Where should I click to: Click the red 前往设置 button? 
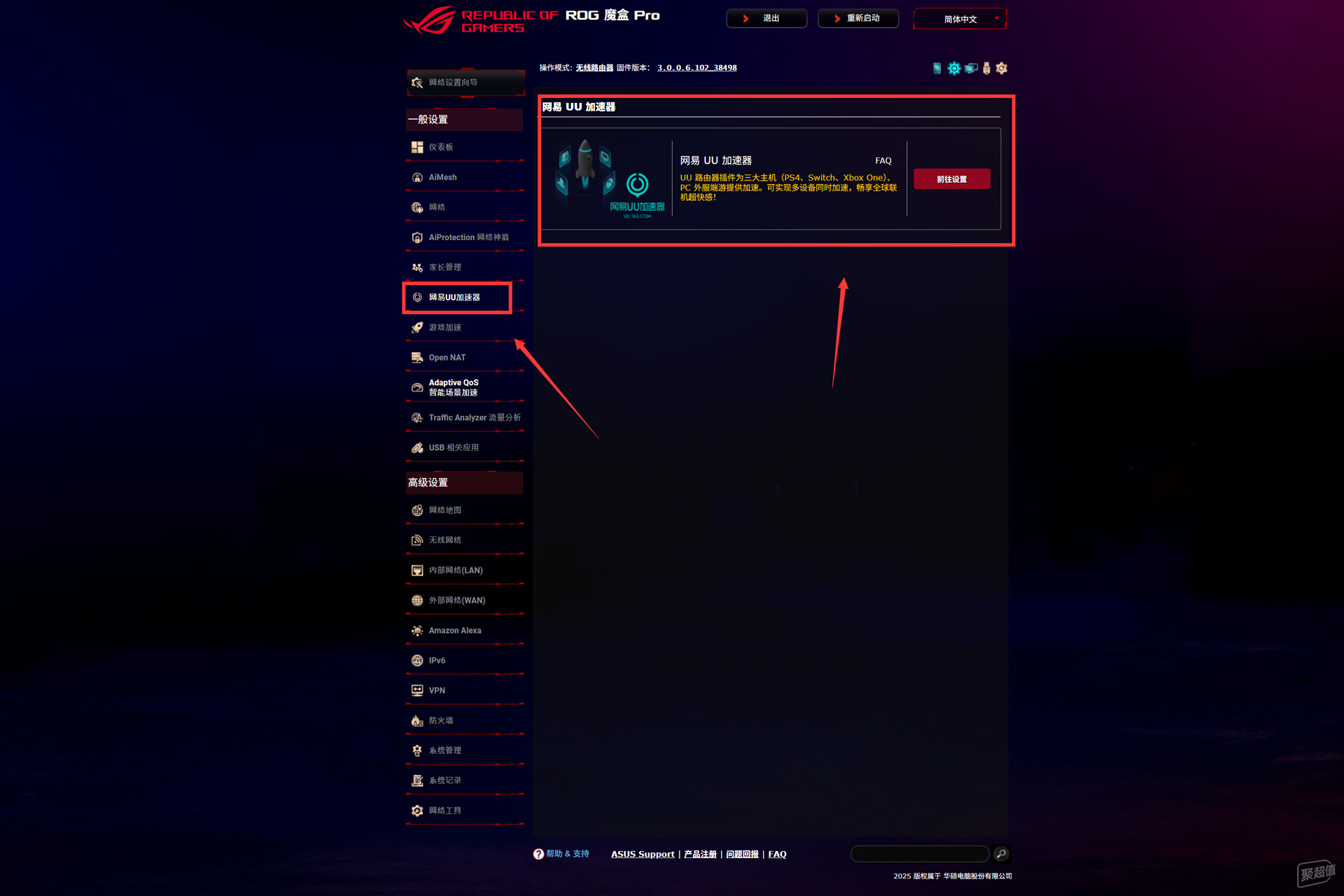(x=952, y=179)
